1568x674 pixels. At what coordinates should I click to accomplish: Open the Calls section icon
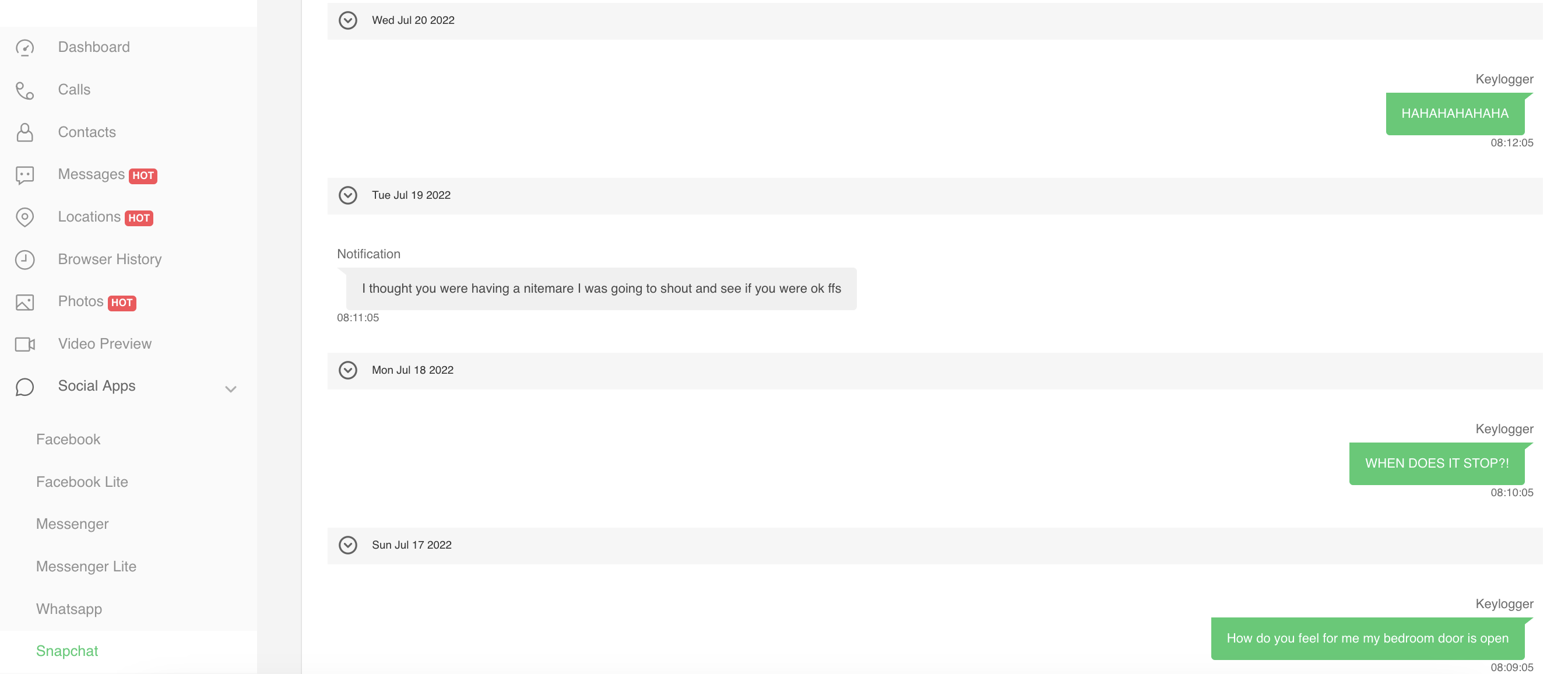coord(25,89)
